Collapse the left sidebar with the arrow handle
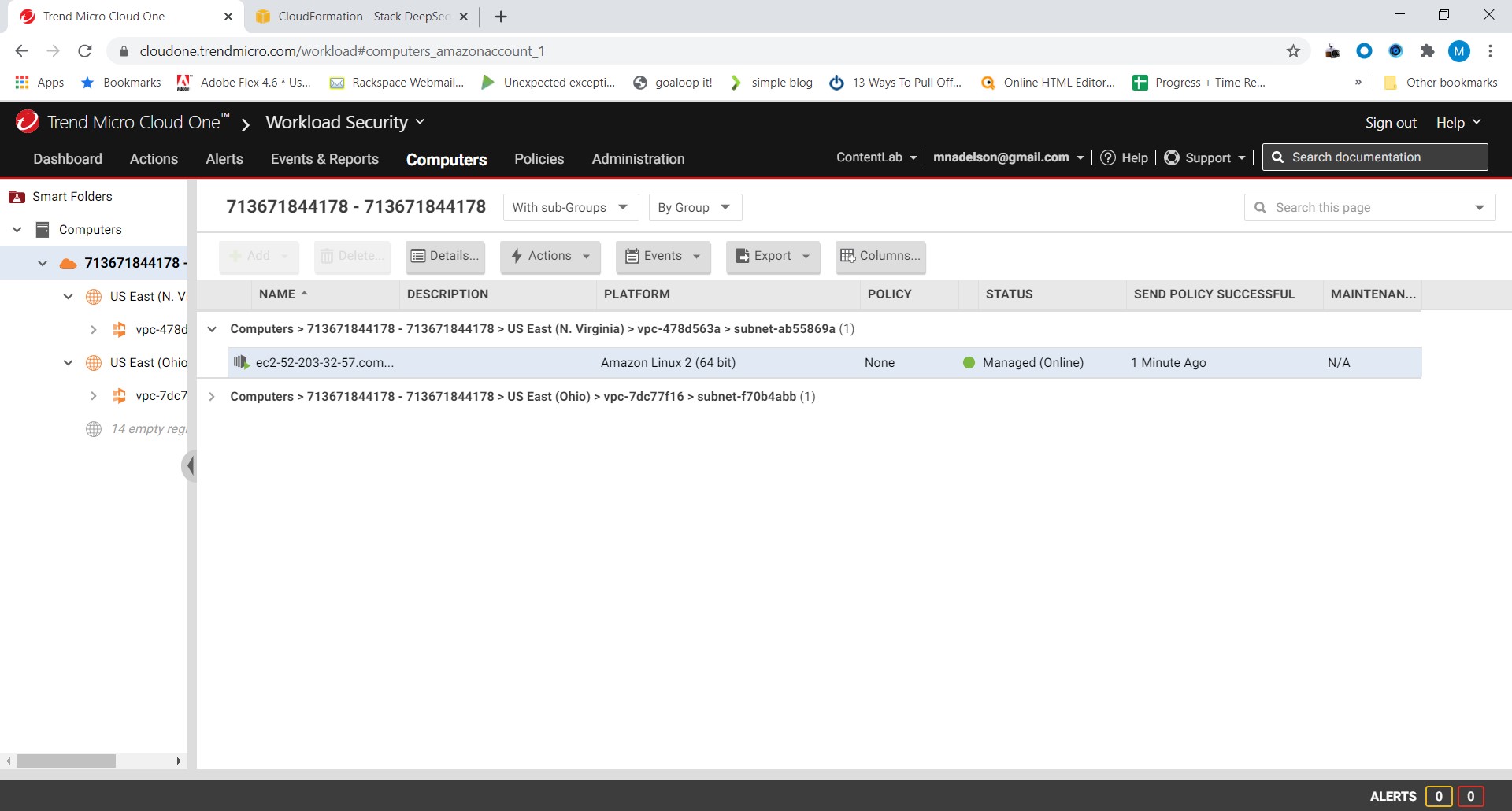 click(x=189, y=466)
